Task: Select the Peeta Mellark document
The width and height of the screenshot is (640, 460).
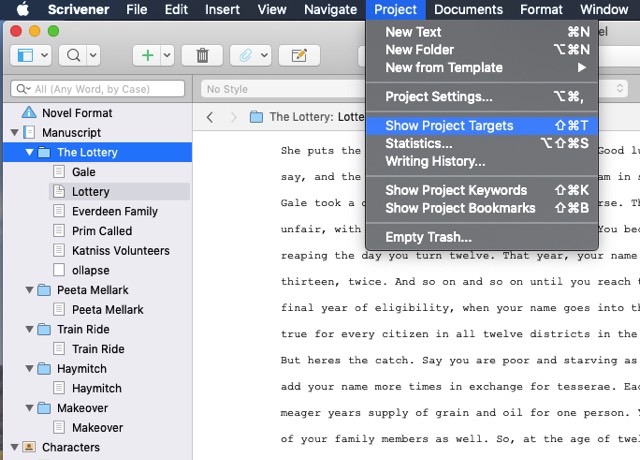Action: point(108,309)
